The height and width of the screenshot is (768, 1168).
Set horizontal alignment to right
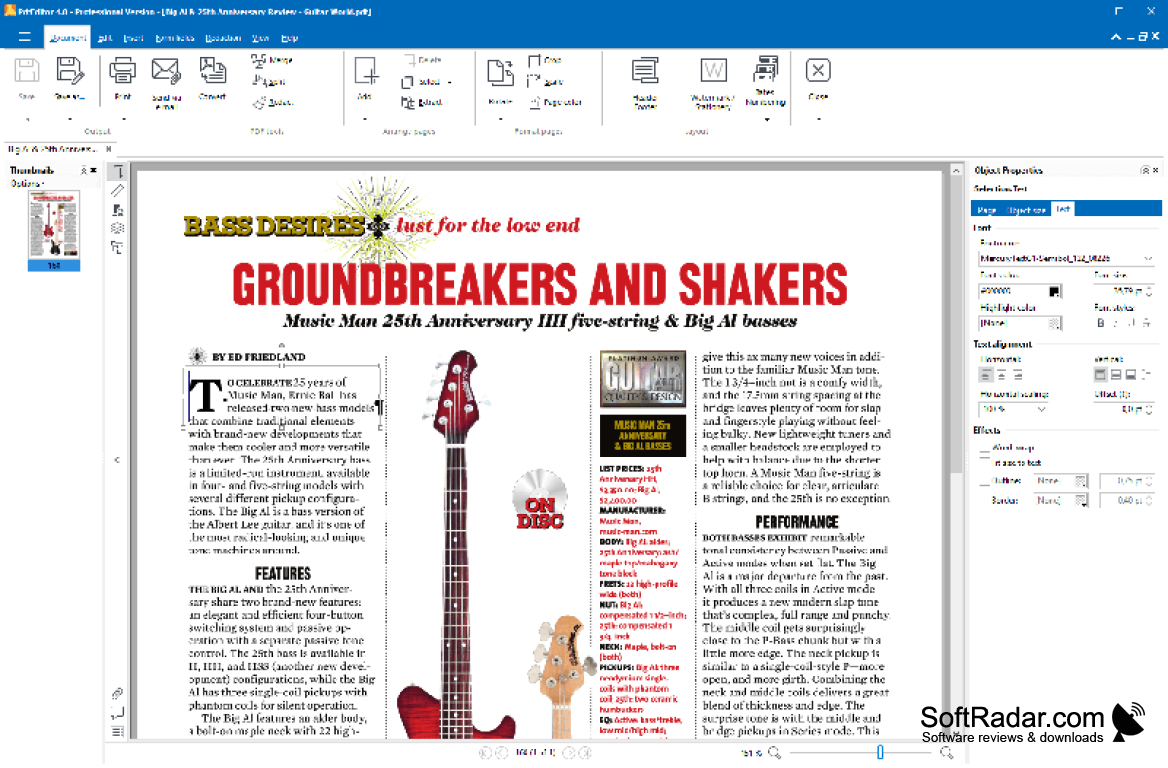(x=1018, y=375)
